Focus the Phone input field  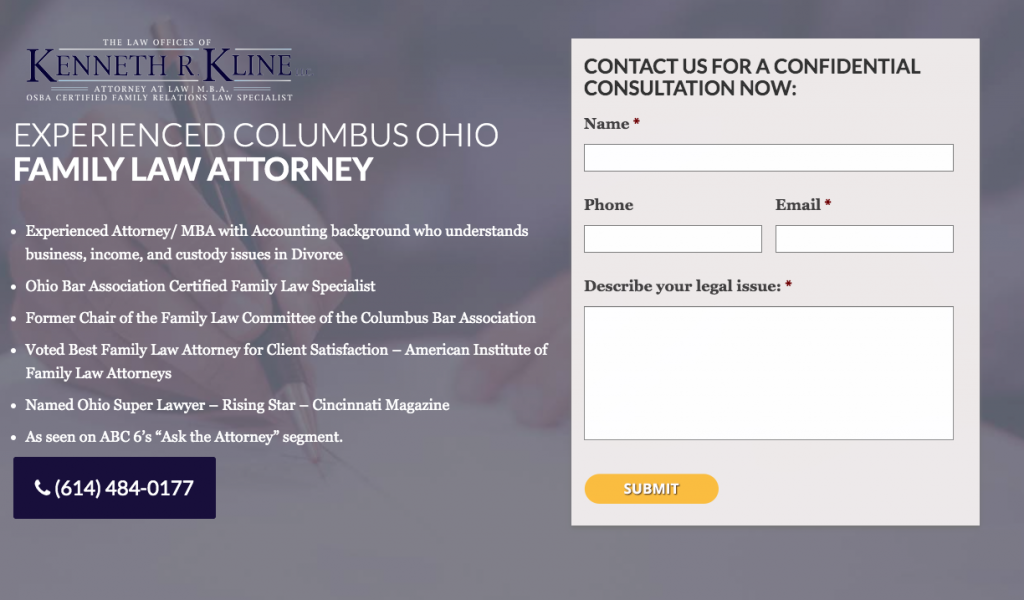[x=673, y=239]
